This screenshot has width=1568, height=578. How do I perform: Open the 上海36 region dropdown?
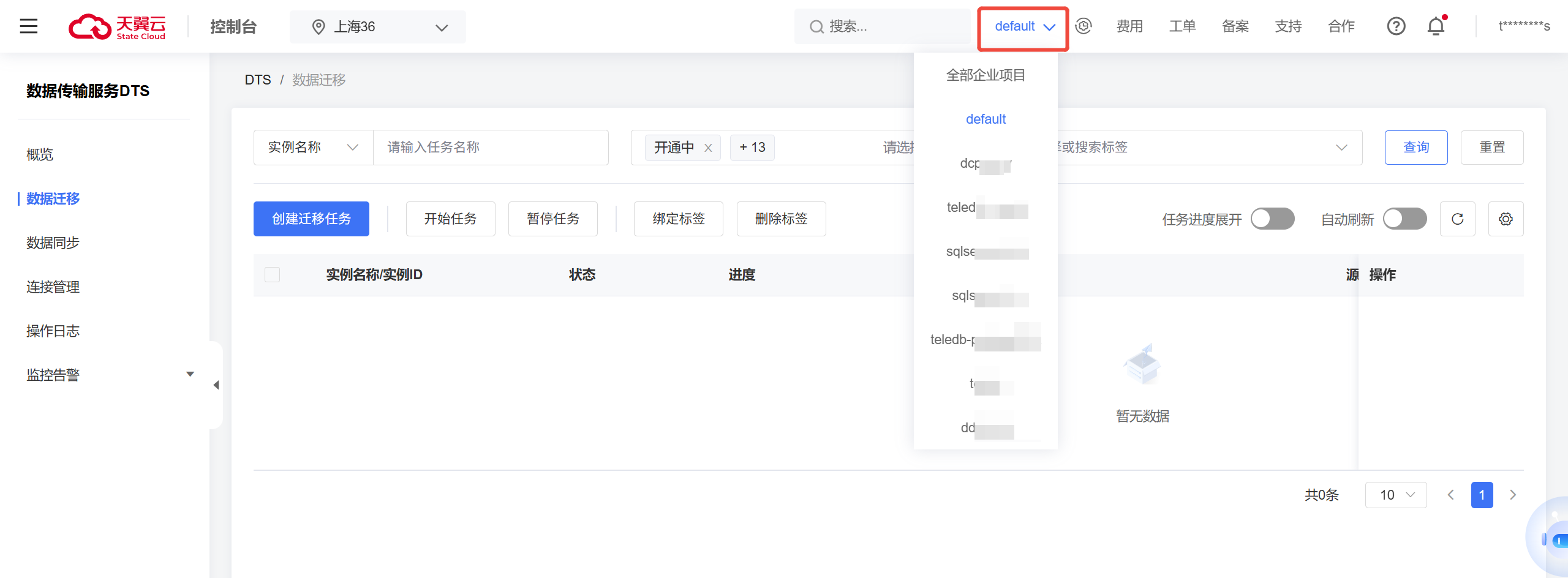pyautogui.click(x=378, y=27)
